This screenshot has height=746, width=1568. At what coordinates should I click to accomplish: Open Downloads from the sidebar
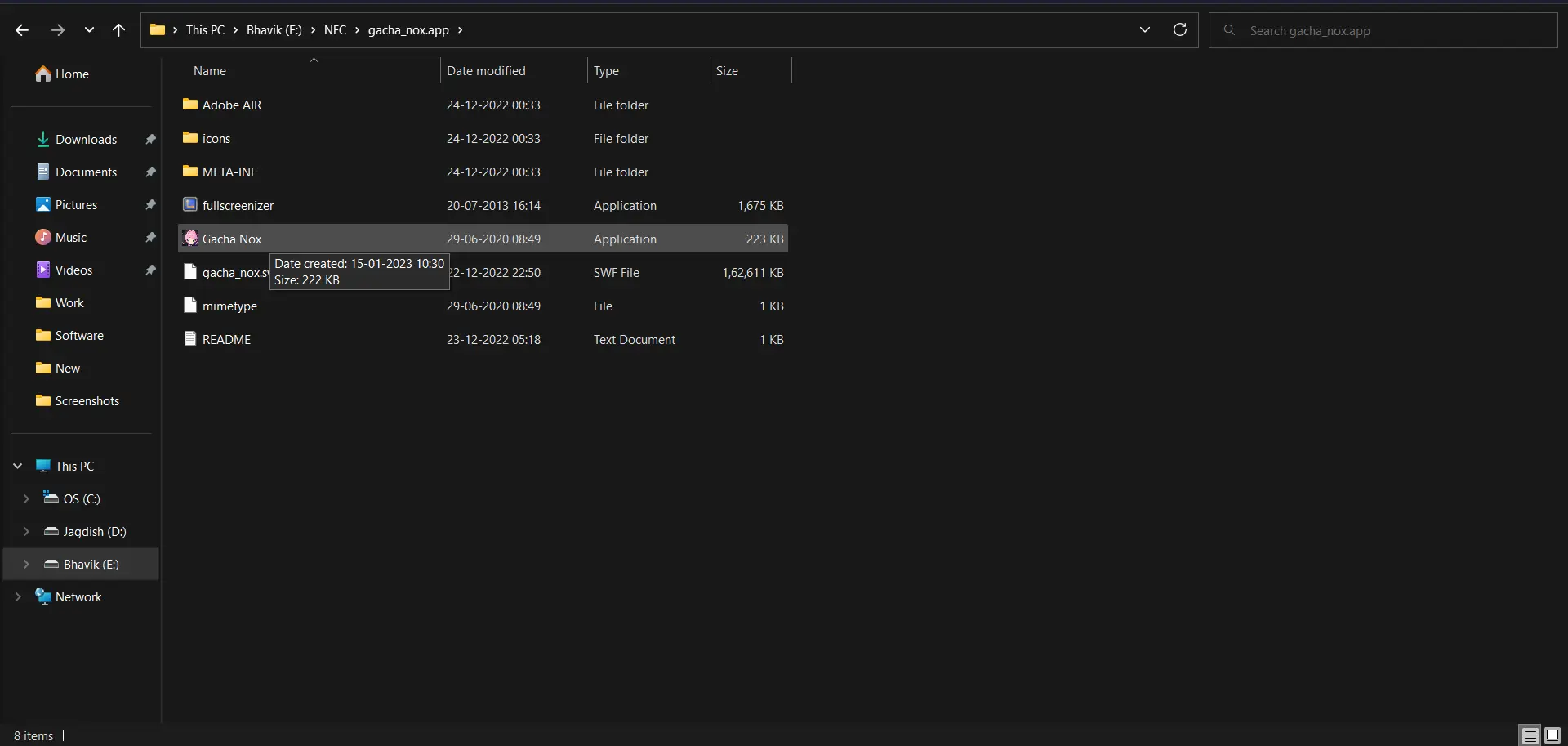click(x=86, y=140)
